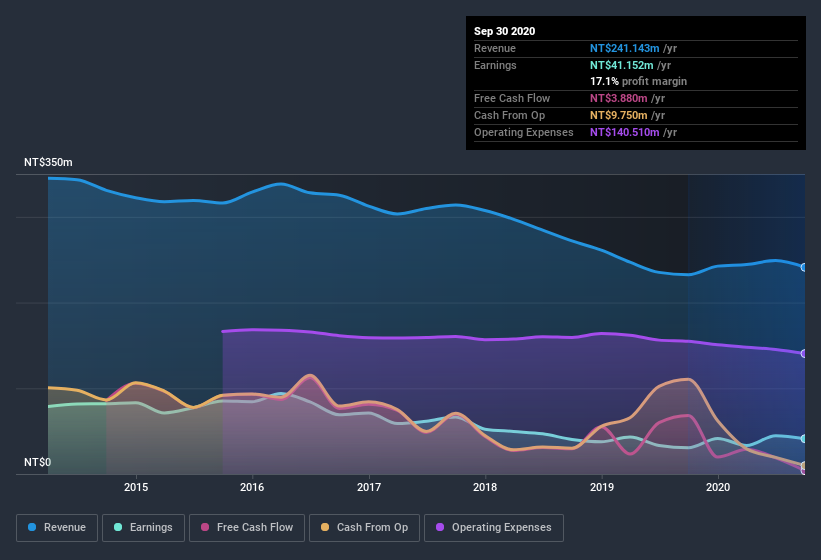
Task: Click the Sep 30 2020 tooltip date
Action: pyautogui.click(x=504, y=31)
